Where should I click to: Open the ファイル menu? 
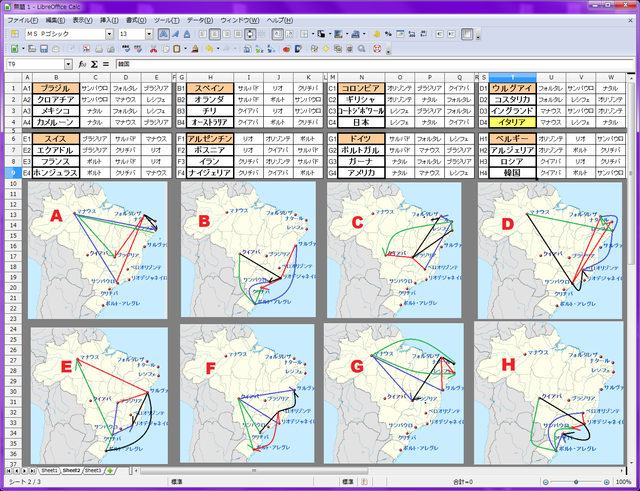click(x=23, y=20)
